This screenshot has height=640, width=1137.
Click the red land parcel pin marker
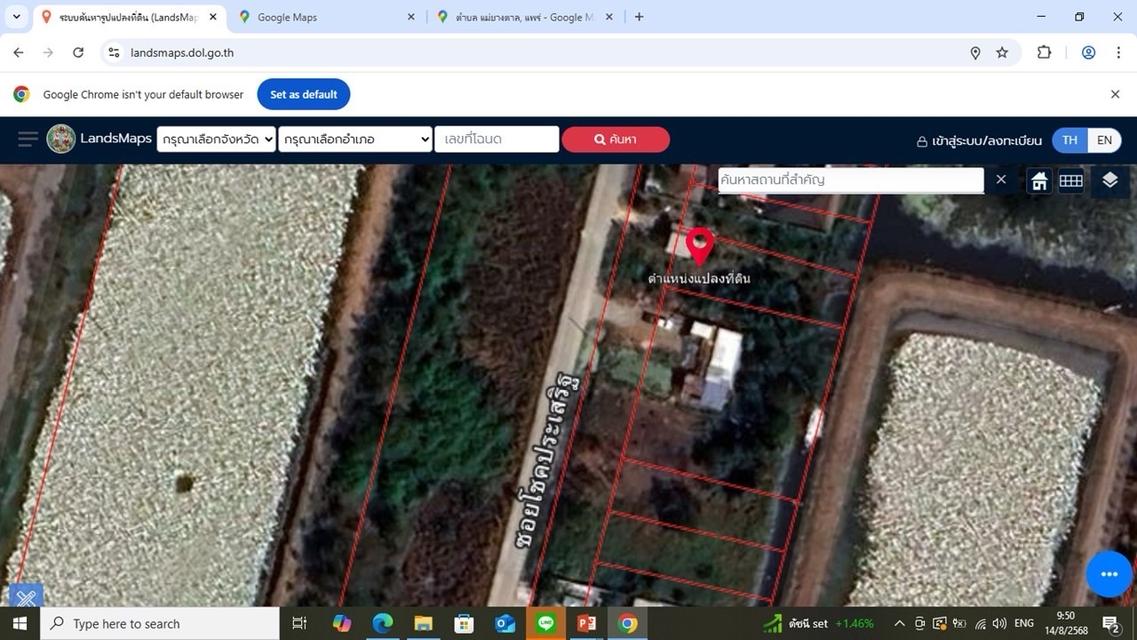700,245
